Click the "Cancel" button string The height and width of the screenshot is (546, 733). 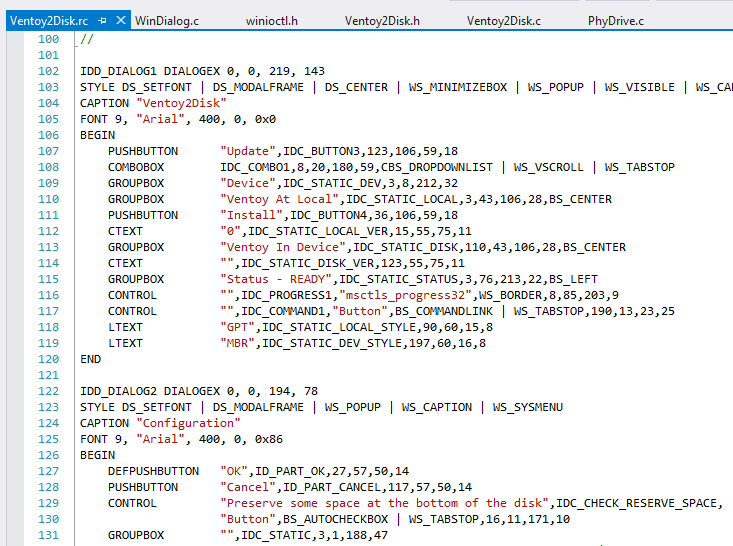pos(248,487)
